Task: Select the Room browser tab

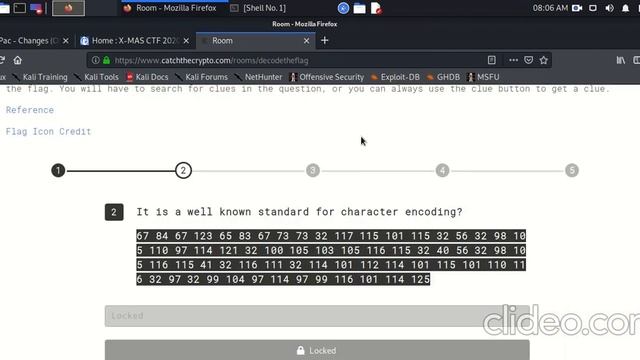Action: pos(256,41)
